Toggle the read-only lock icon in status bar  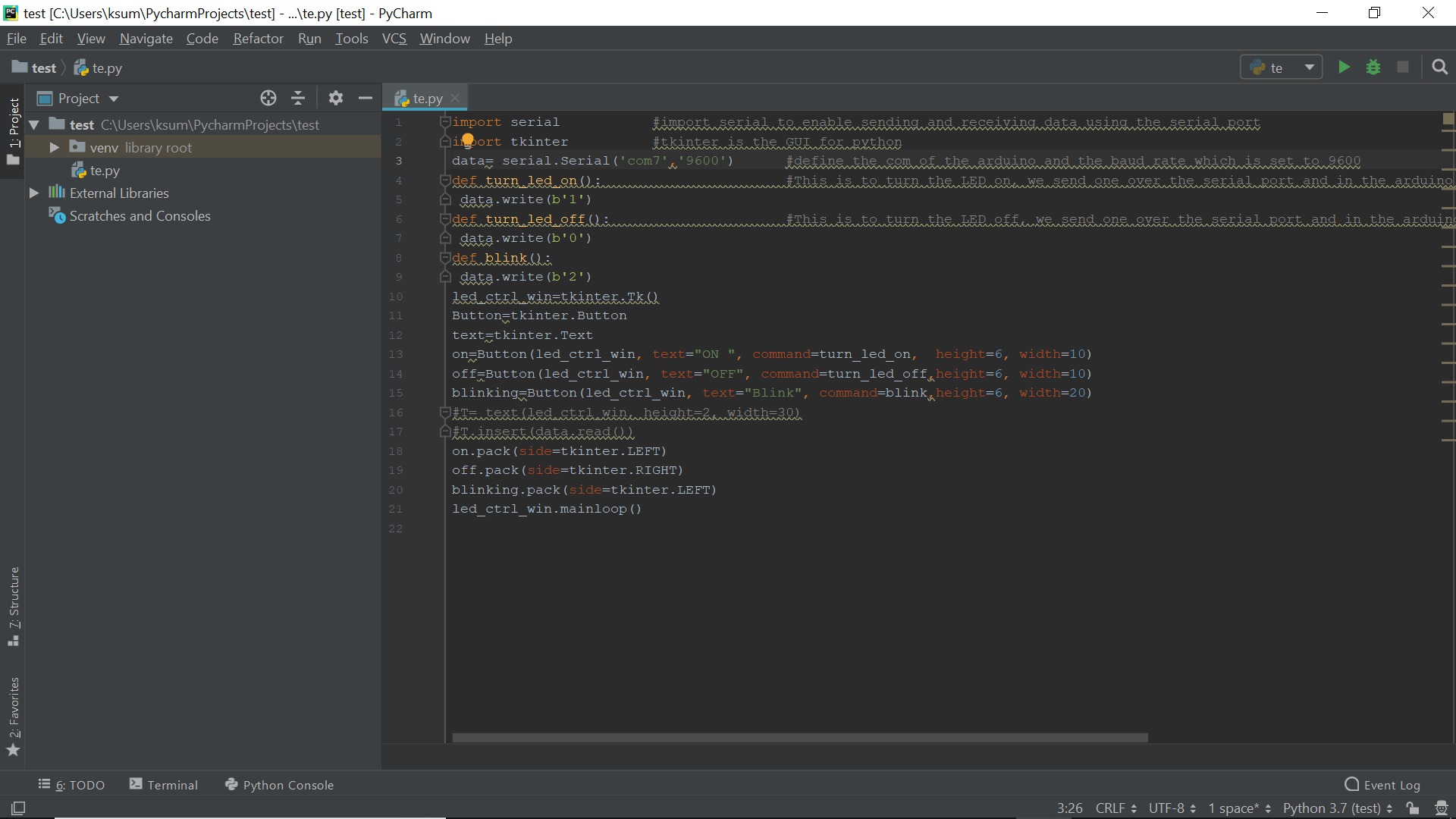[1412, 808]
